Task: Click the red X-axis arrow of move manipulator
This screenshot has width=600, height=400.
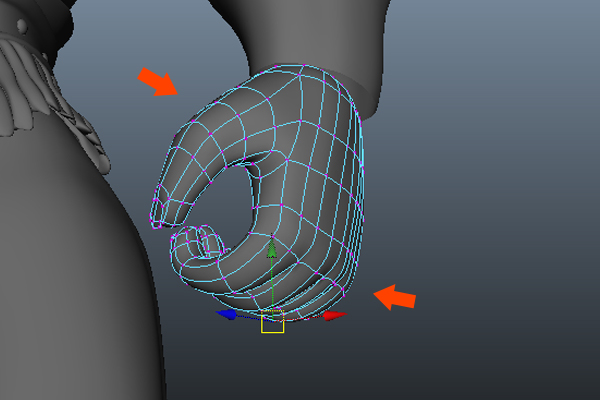Action: 334,315
